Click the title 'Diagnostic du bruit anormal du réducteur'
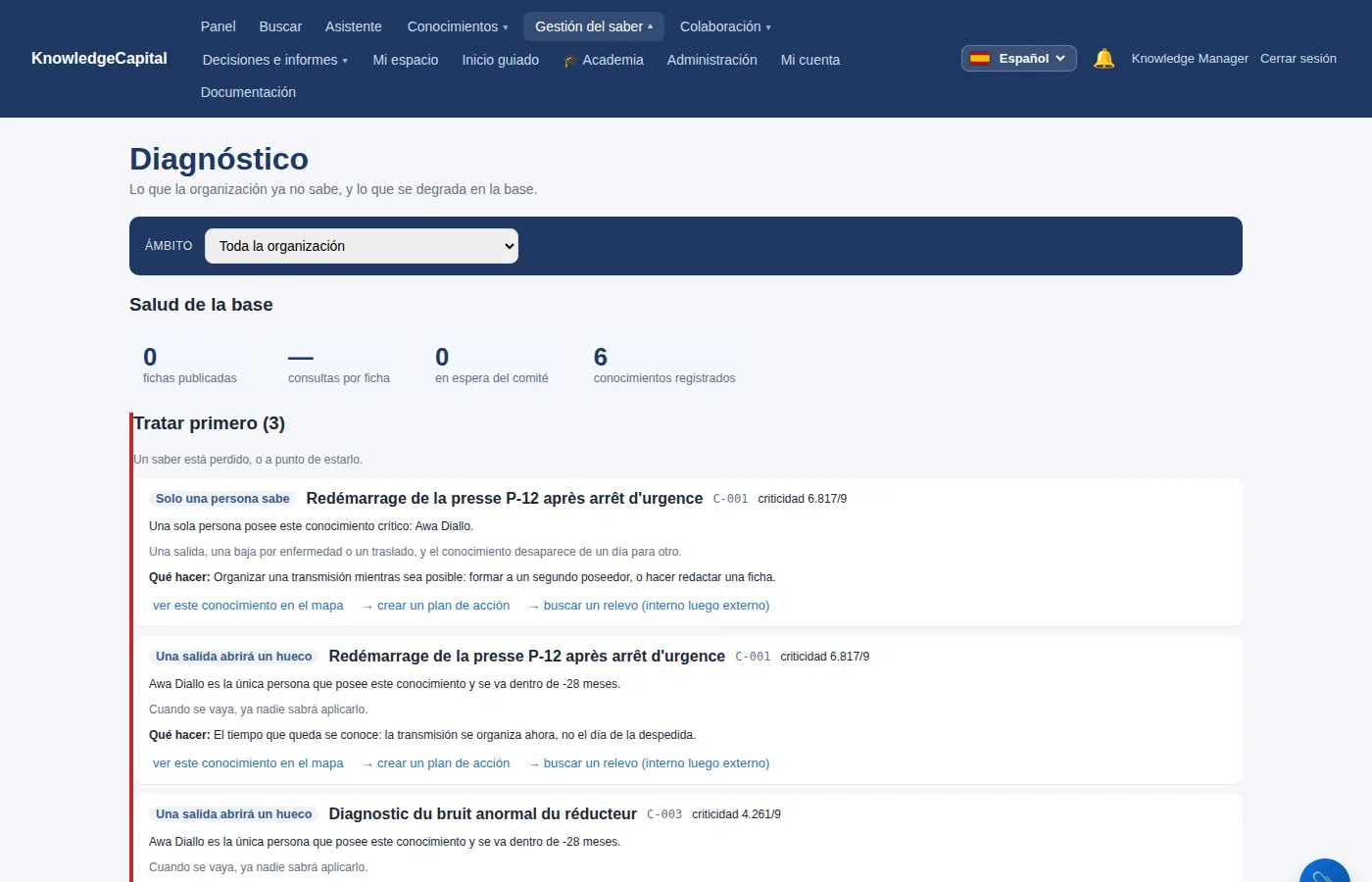The height and width of the screenshot is (882, 1372). (483, 814)
